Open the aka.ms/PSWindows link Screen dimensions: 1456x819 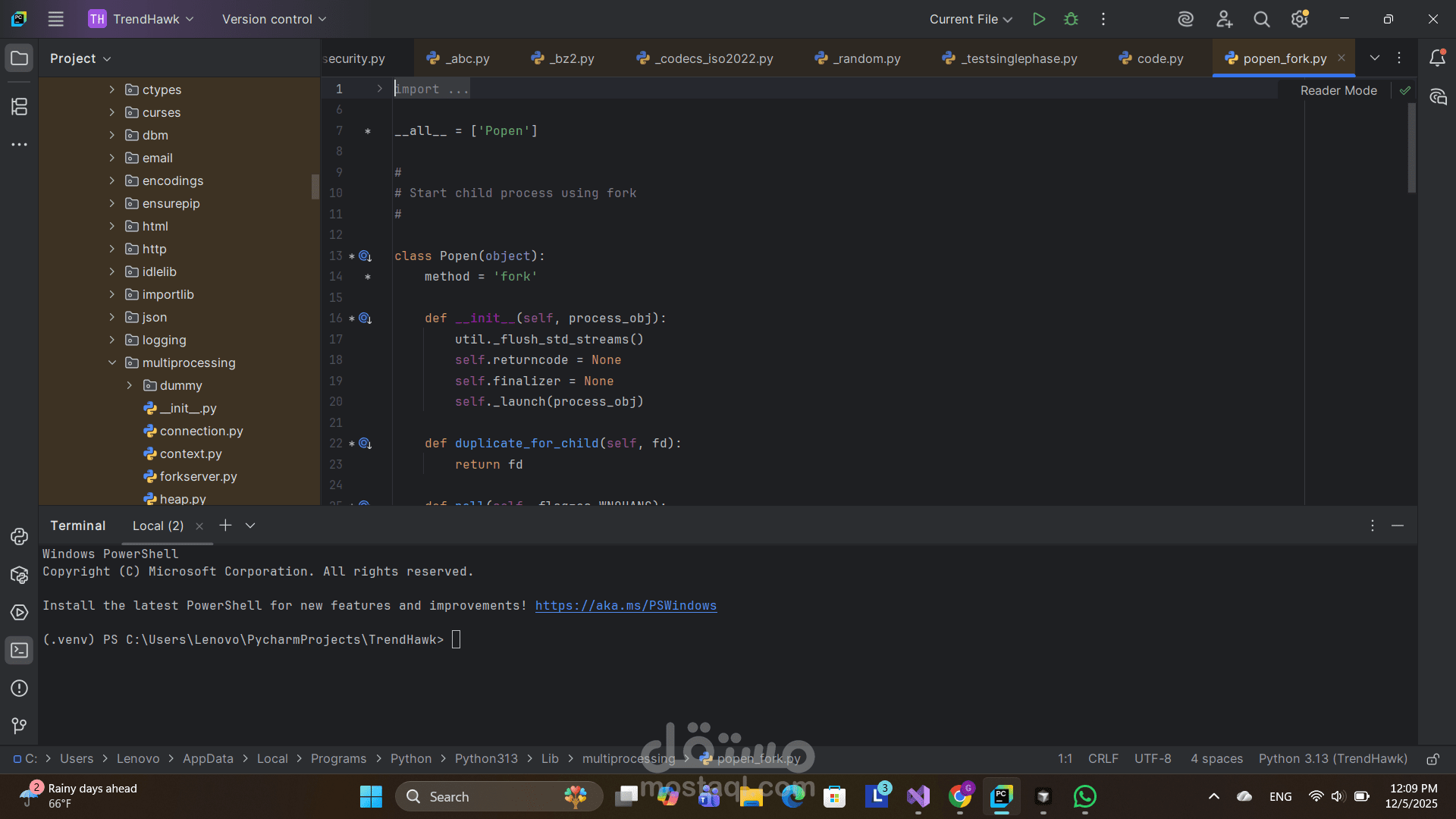626,605
